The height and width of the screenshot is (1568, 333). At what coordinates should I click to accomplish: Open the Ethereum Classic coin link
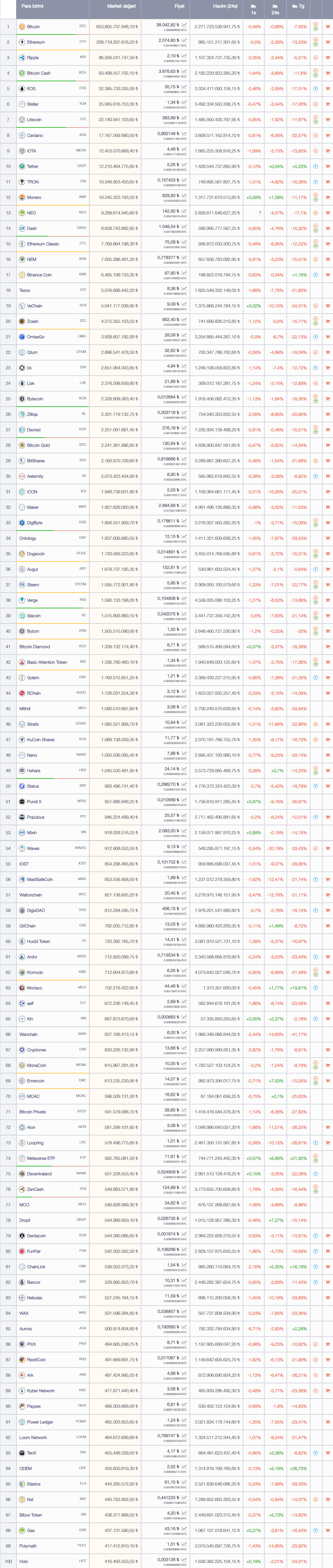click(43, 244)
